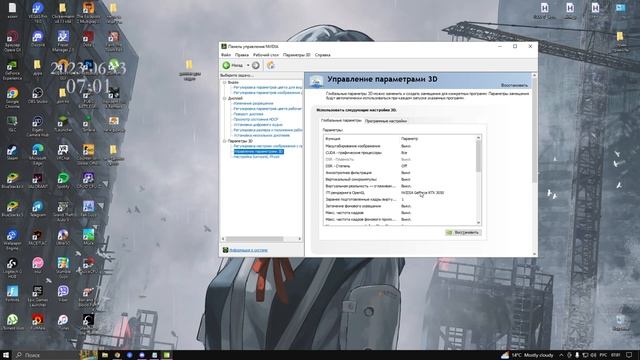640x360 pixels.
Task: Open iTunes desktop icon
Action: (63, 322)
